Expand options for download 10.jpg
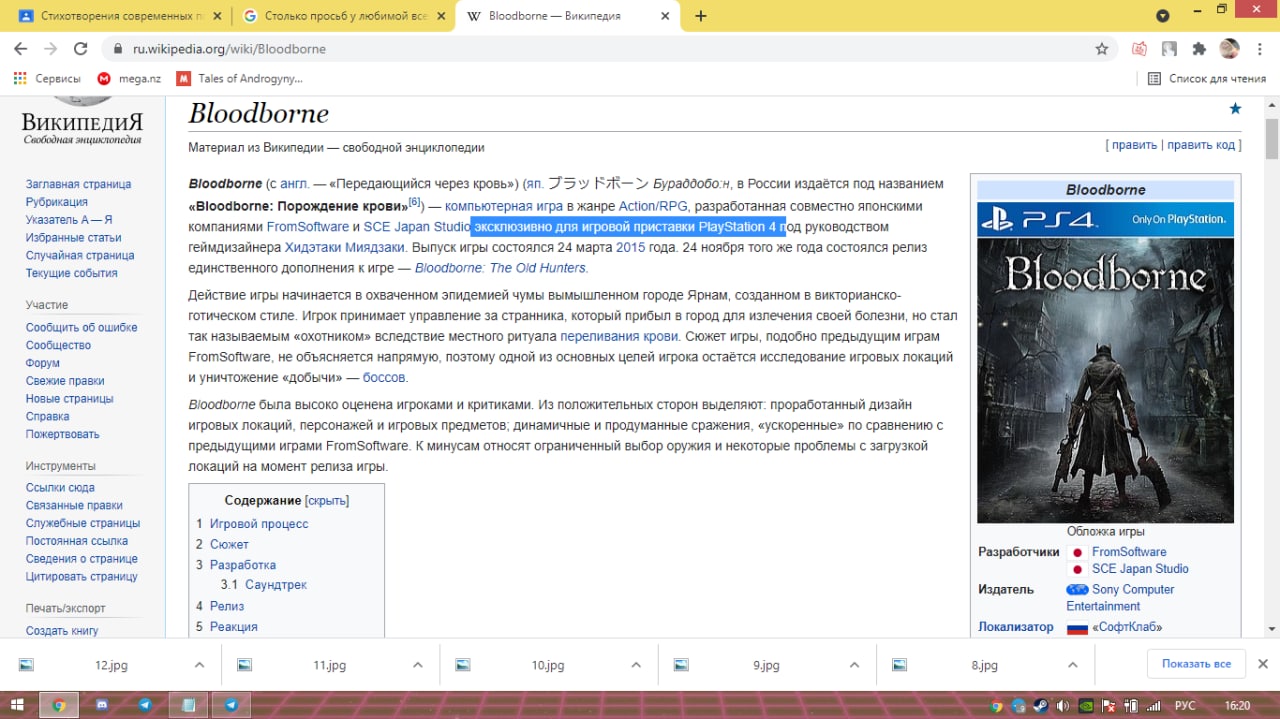Image resolution: width=1280 pixels, height=719 pixels. pyautogui.click(x=635, y=665)
